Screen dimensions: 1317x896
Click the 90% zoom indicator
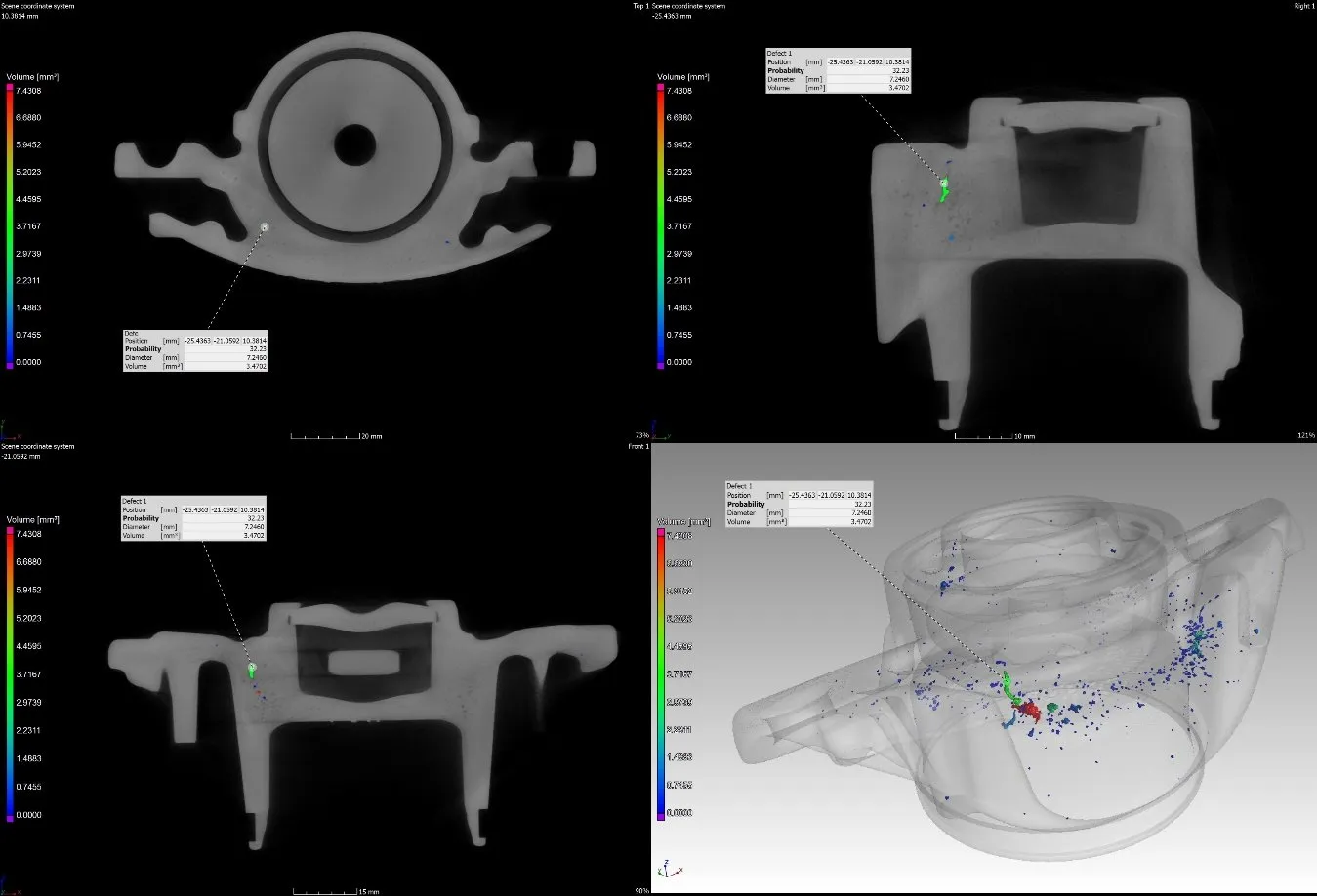click(x=641, y=890)
